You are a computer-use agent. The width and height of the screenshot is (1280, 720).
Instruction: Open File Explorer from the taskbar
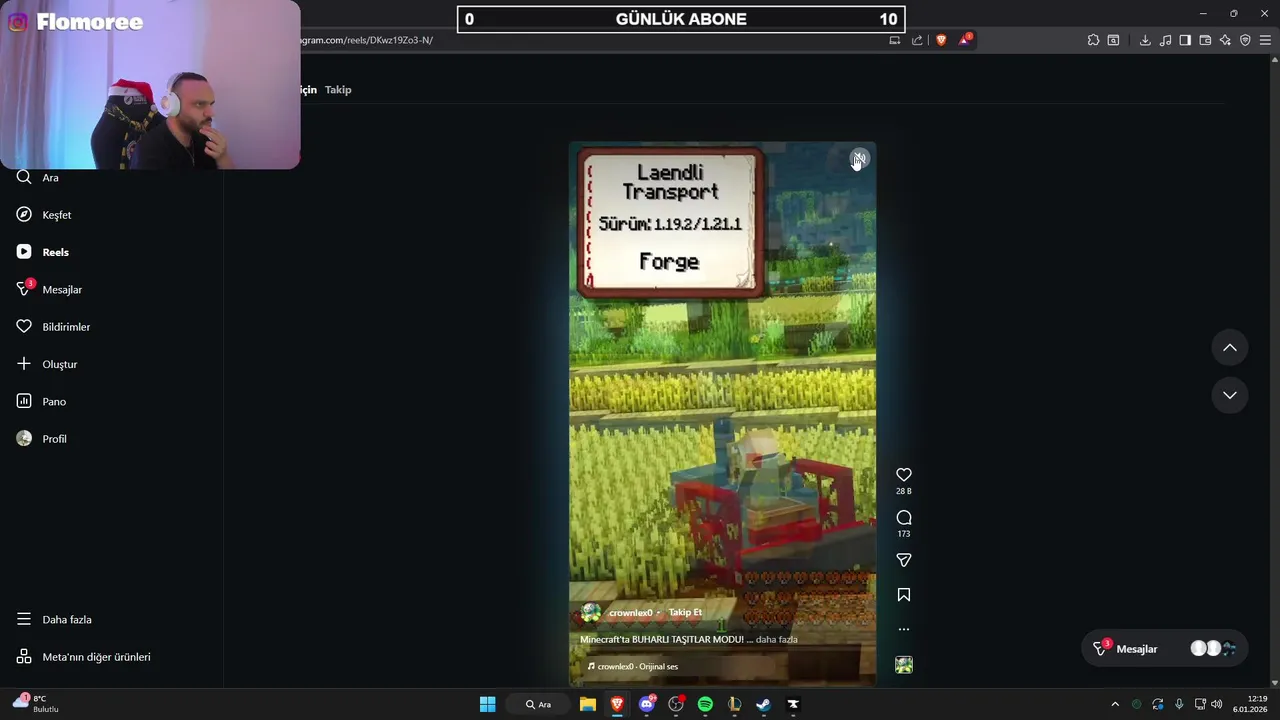click(588, 704)
